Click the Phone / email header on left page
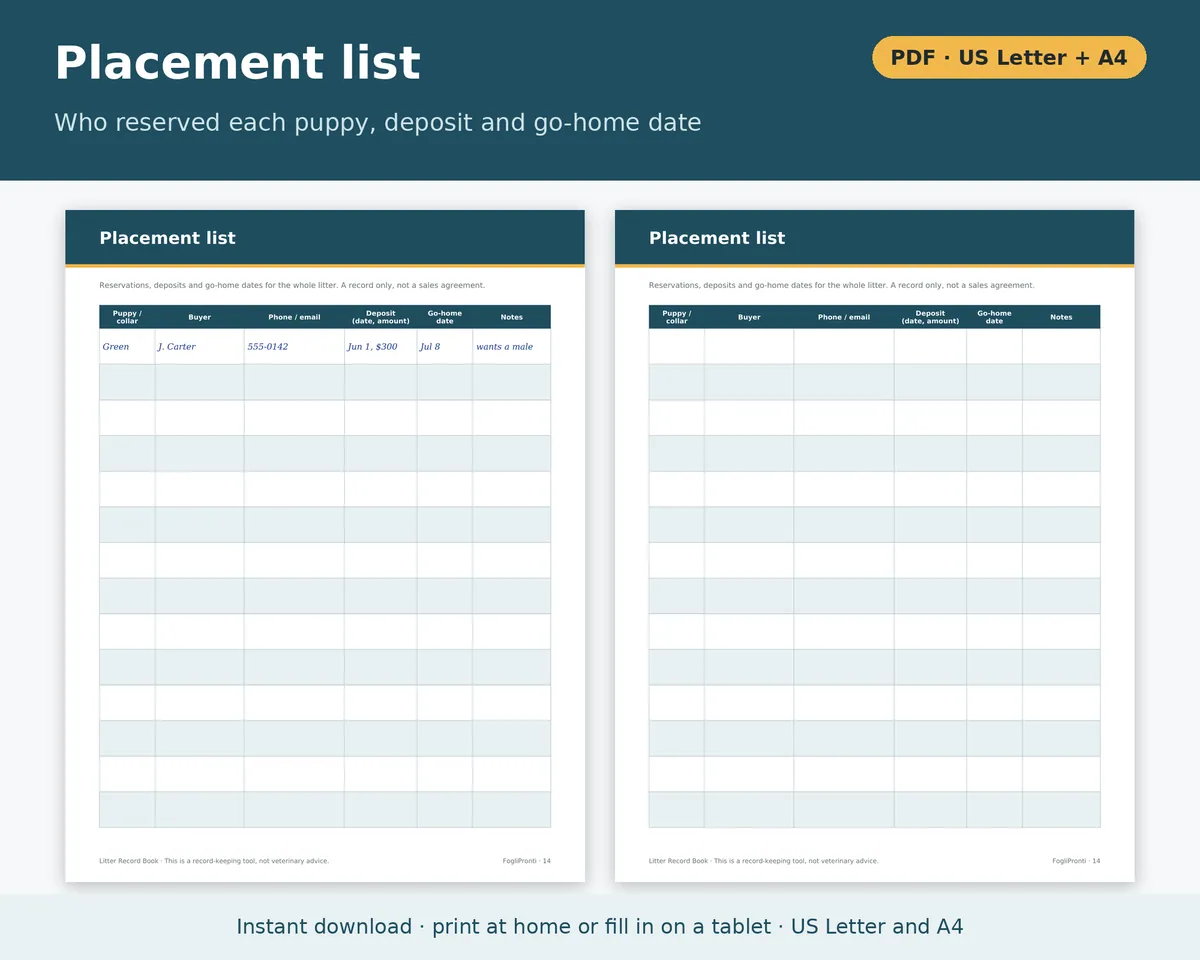The height and width of the screenshot is (960, 1200). click(x=294, y=317)
